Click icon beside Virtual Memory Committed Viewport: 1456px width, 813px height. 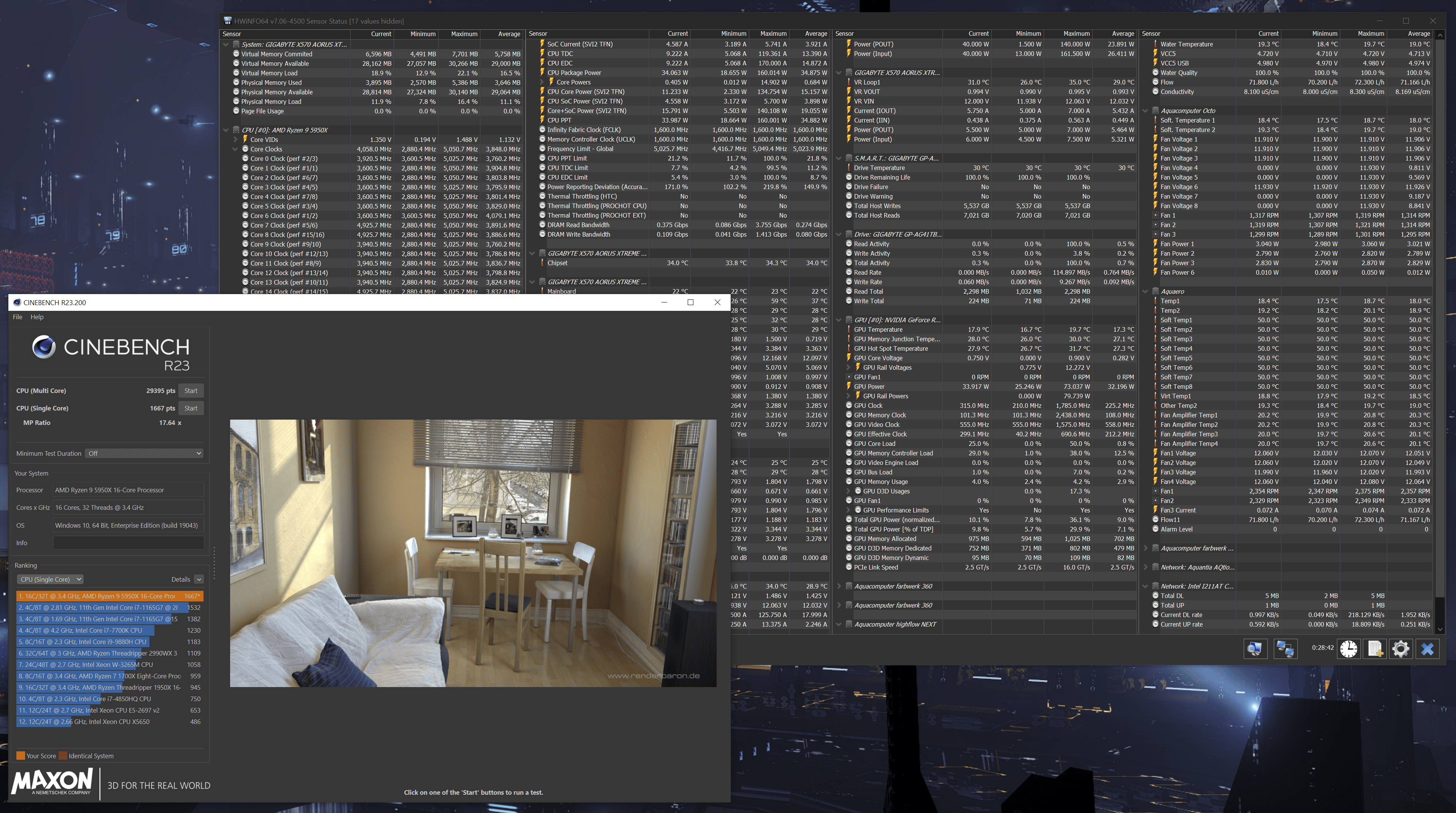[236, 54]
